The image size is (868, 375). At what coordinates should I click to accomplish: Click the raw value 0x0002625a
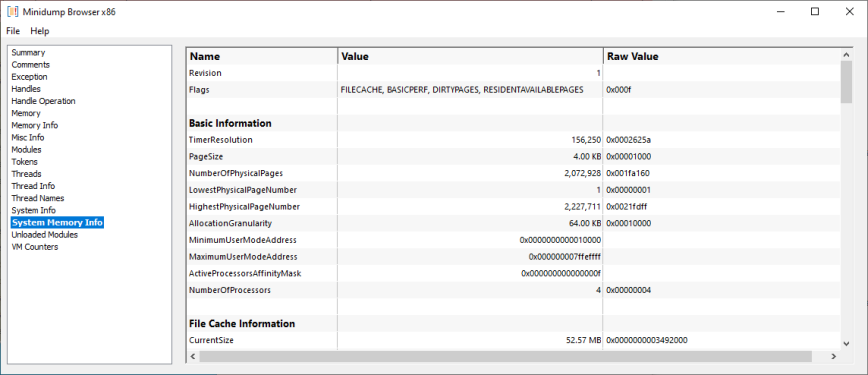coord(628,140)
